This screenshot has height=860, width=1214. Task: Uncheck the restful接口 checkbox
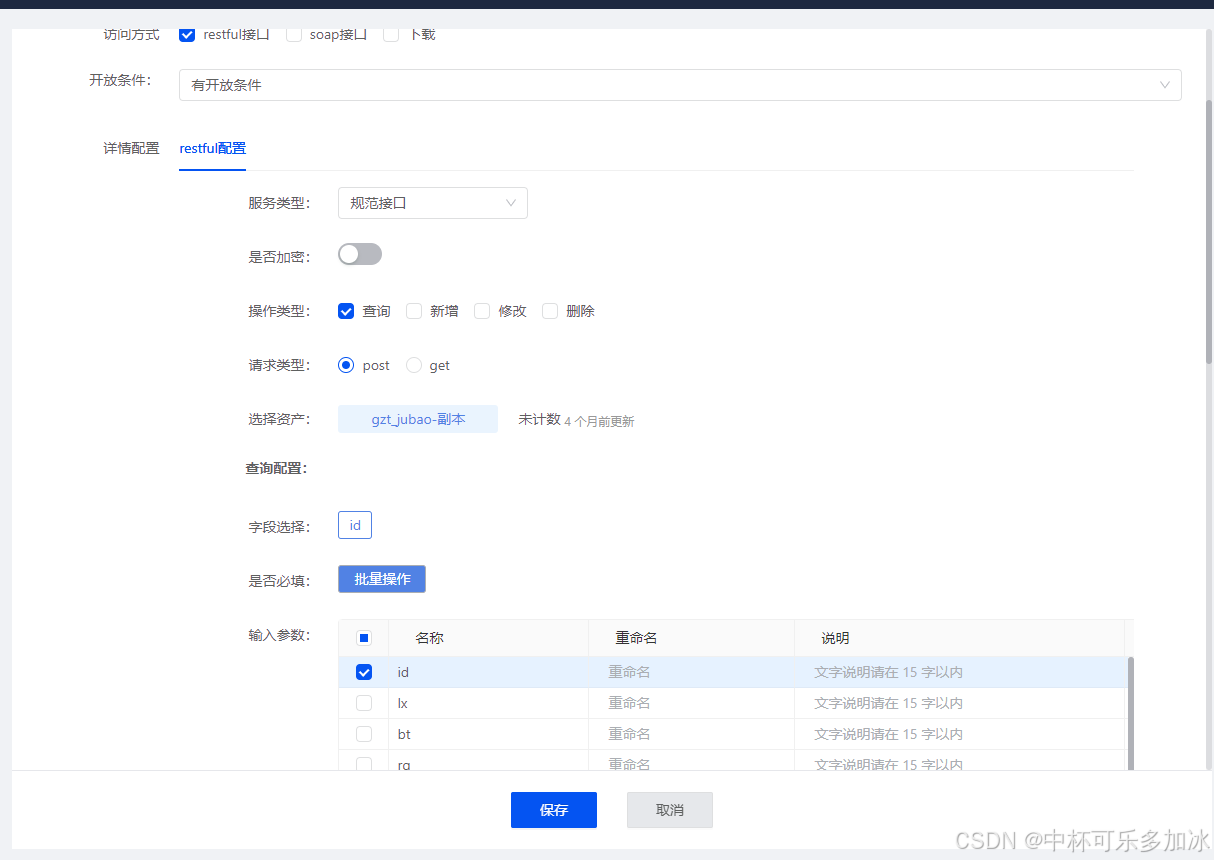tap(187, 35)
